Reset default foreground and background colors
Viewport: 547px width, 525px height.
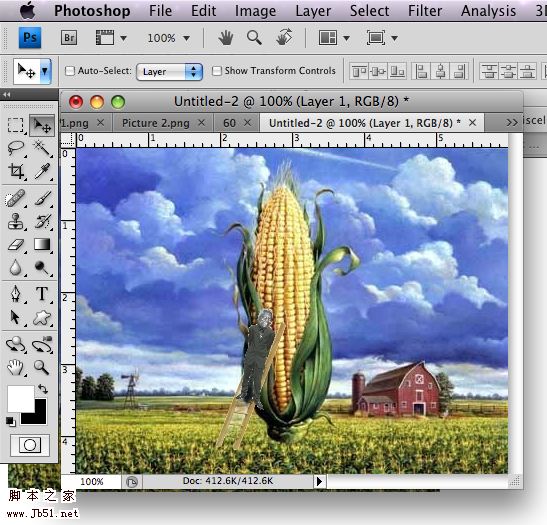(x=11, y=421)
